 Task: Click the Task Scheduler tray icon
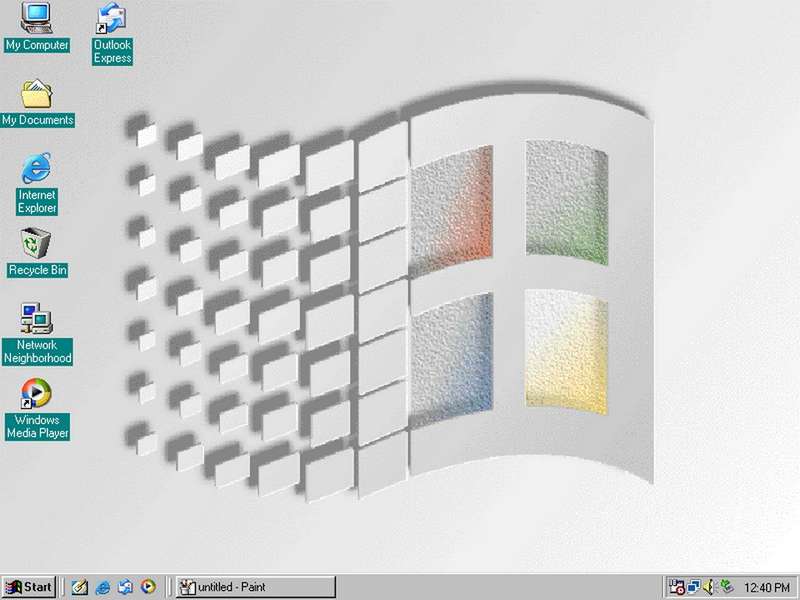tap(677, 587)
